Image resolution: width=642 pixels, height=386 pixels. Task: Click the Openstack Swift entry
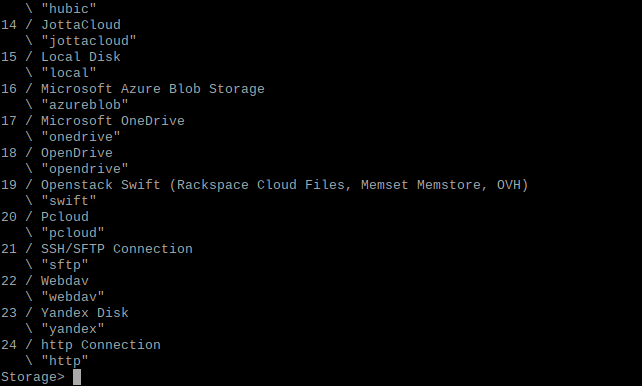pos(264,185)
